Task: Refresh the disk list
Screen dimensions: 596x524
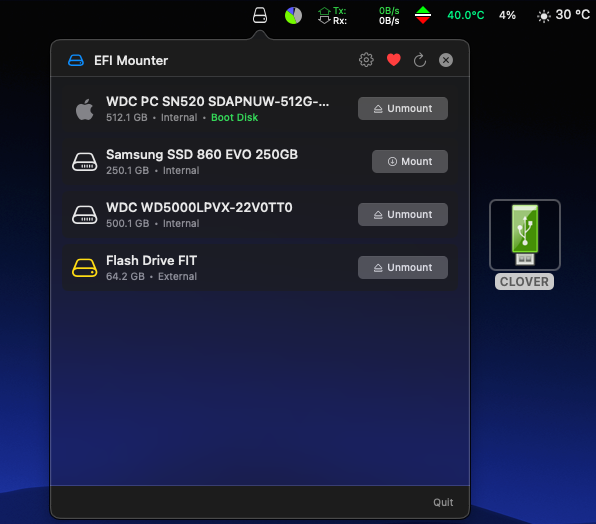Action: (420, 60)
